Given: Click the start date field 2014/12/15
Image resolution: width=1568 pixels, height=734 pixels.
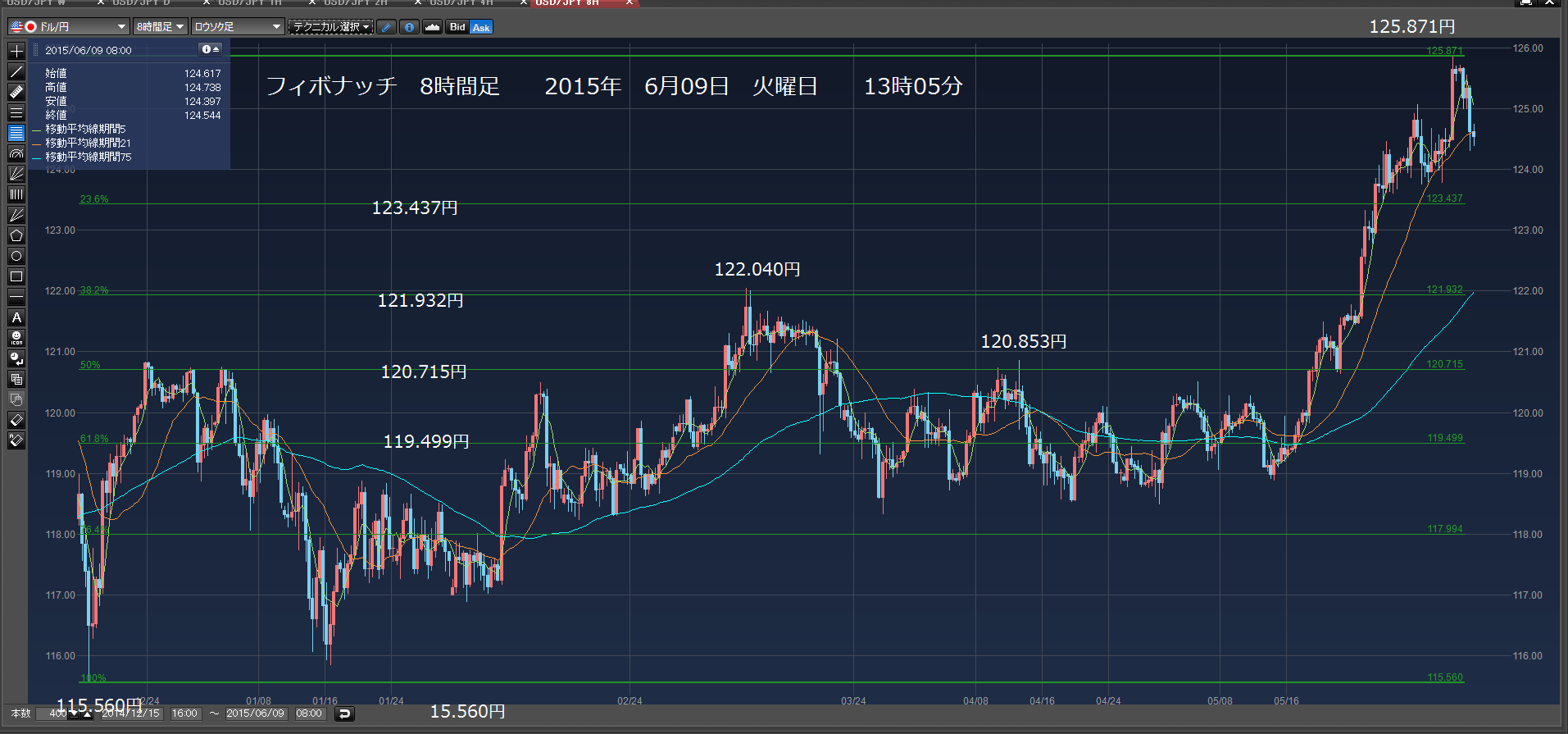Looking at the screenshot, I should (x=130, y=713).
